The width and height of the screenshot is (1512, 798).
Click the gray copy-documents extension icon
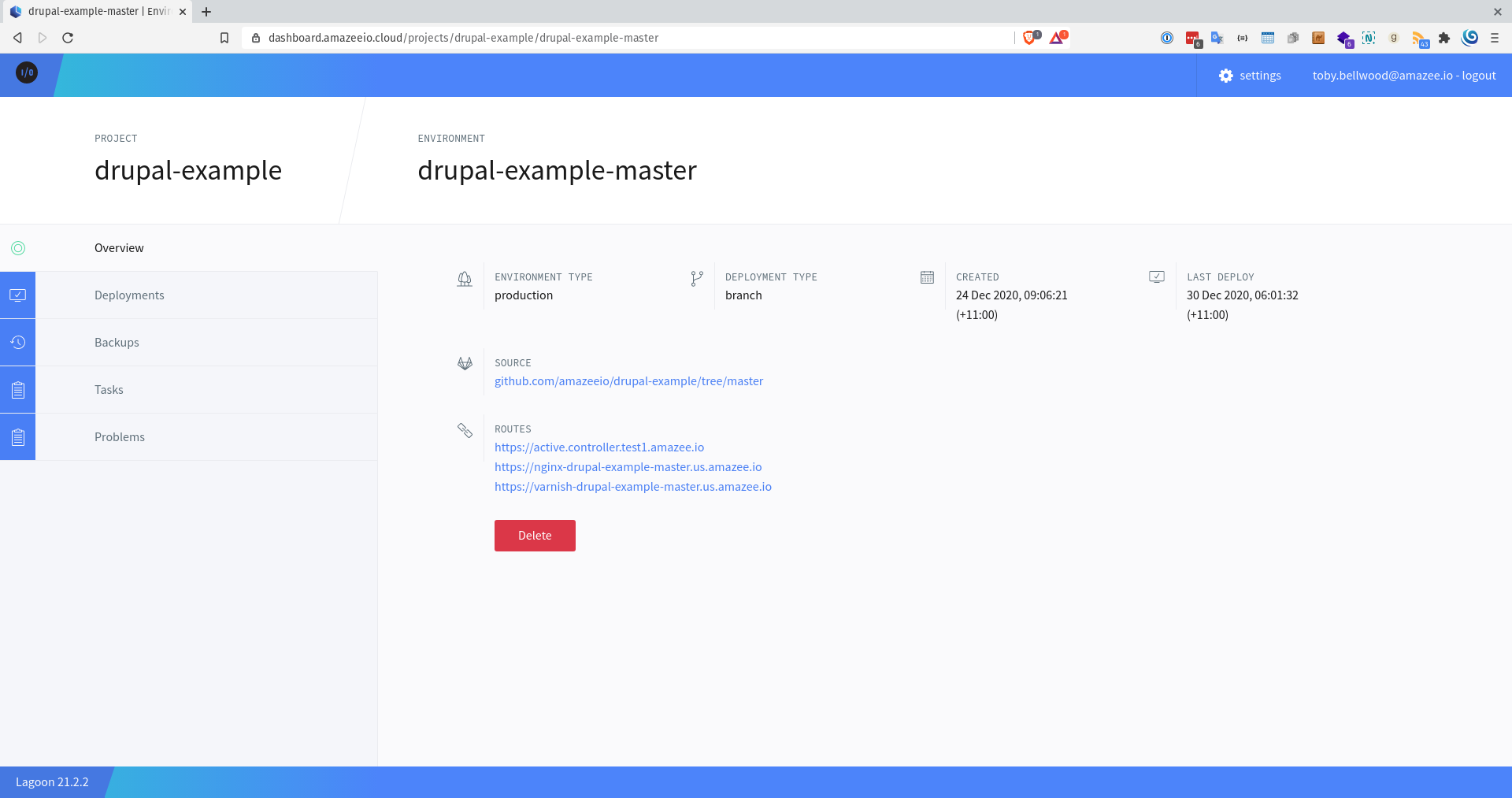pyautogui.click(x=1293, y=38)
